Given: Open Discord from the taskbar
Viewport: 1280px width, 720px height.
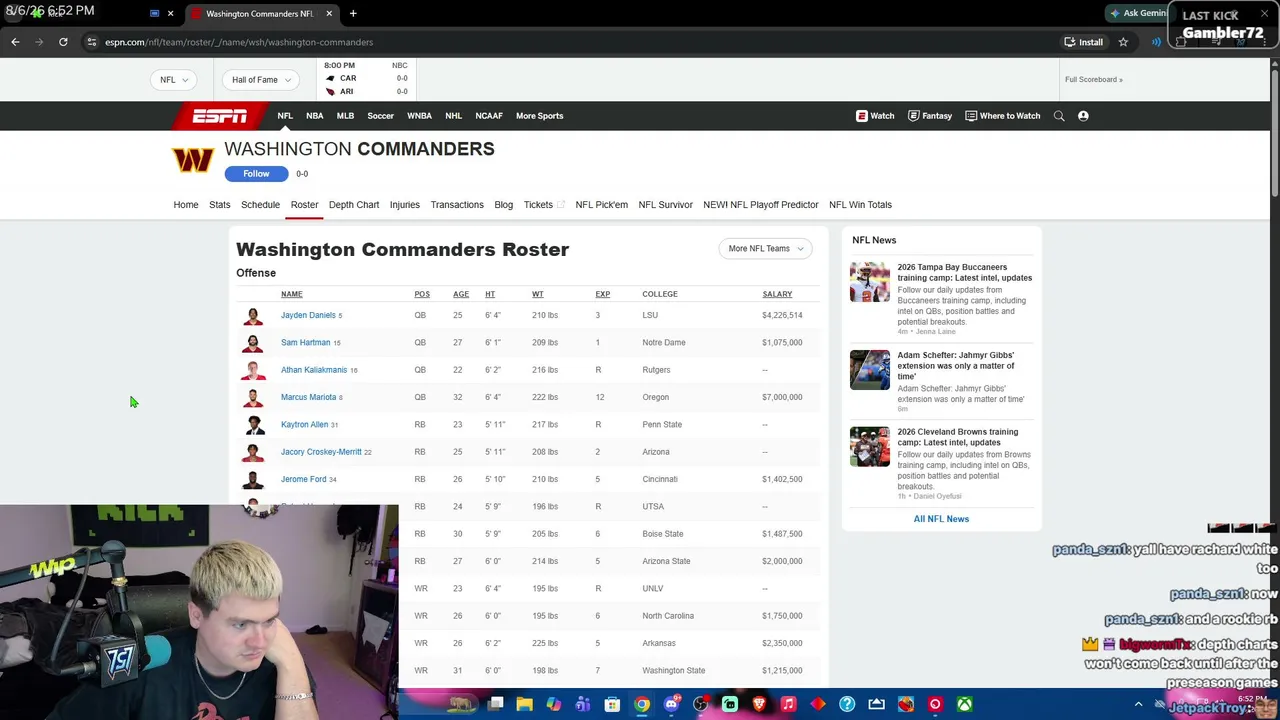Looking at the screenshot, I should (x=671, y=705).
